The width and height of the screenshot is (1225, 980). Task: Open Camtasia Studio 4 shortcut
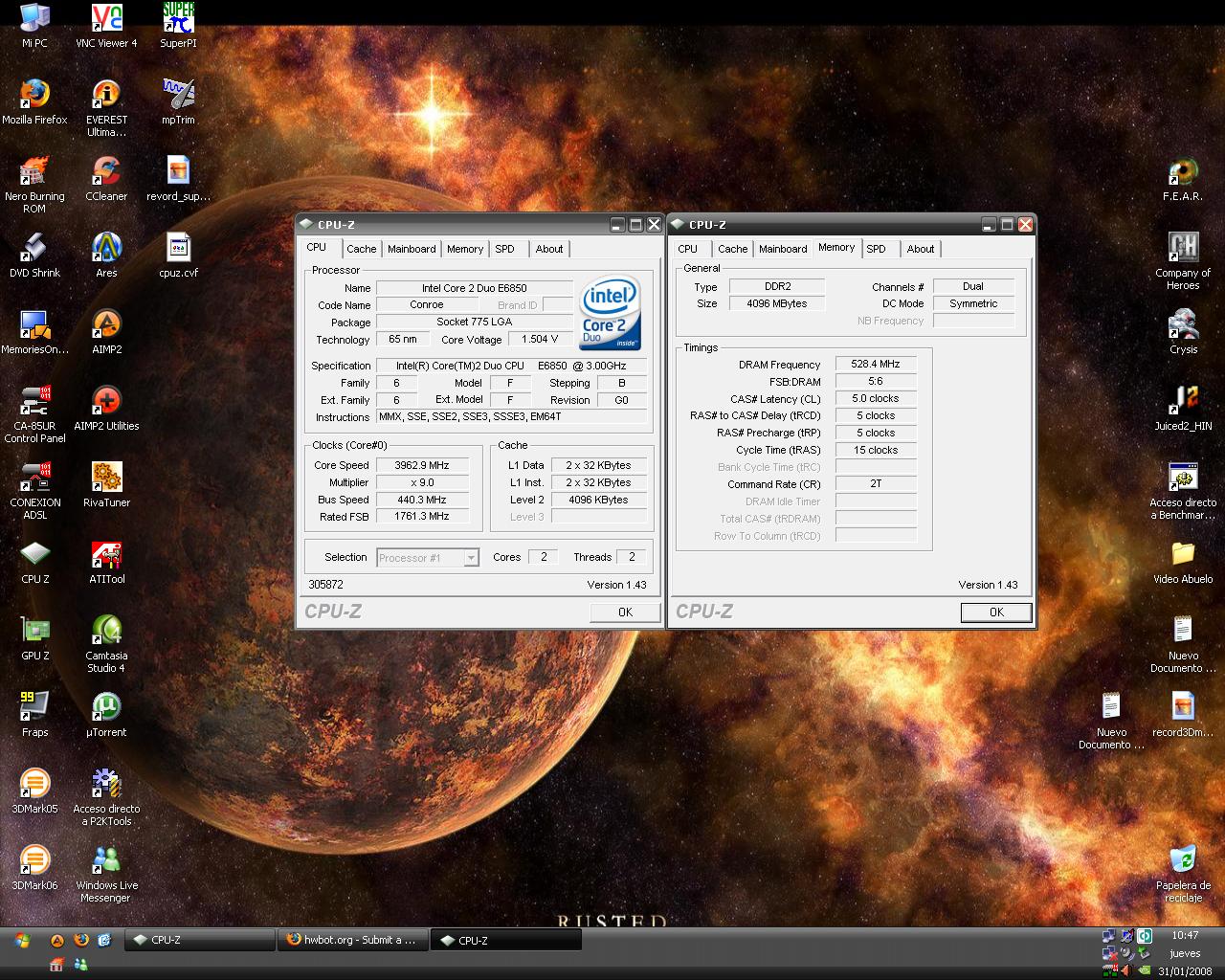[x=106, y=643]
